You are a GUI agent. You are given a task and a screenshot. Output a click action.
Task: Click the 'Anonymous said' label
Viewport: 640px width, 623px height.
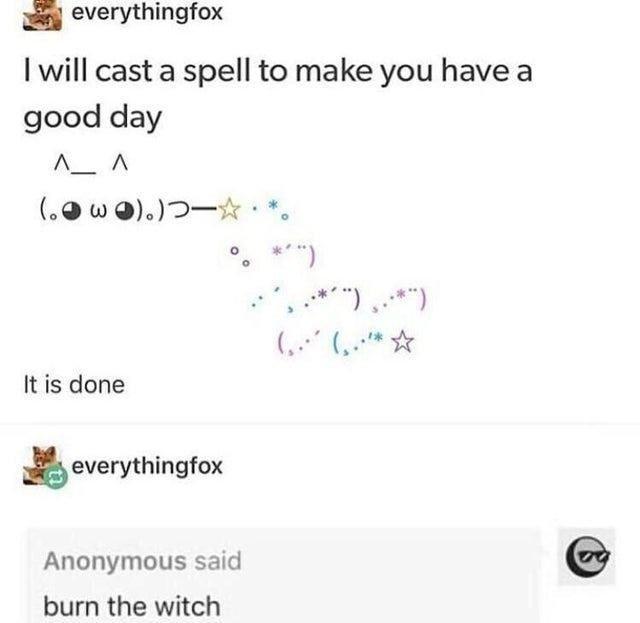(x=142, y=561)
